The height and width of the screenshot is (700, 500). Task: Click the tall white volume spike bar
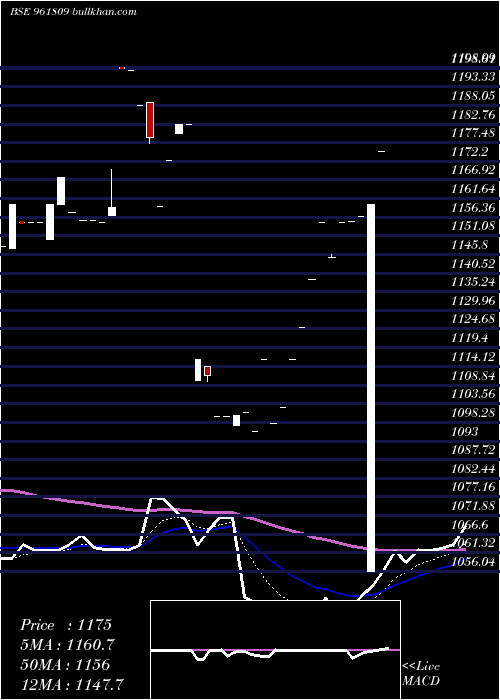coord(371,388)
